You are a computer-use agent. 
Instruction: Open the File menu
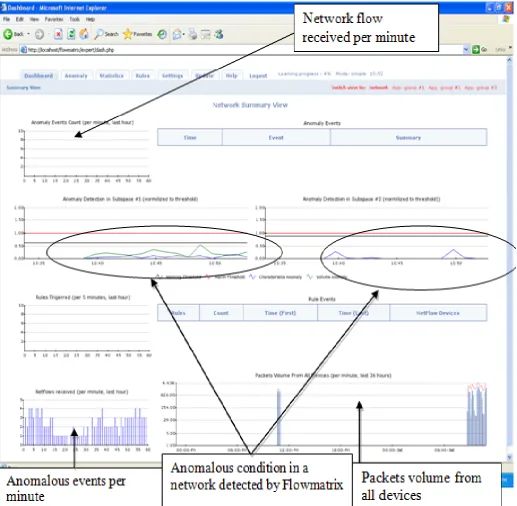[x=6, y=19]
